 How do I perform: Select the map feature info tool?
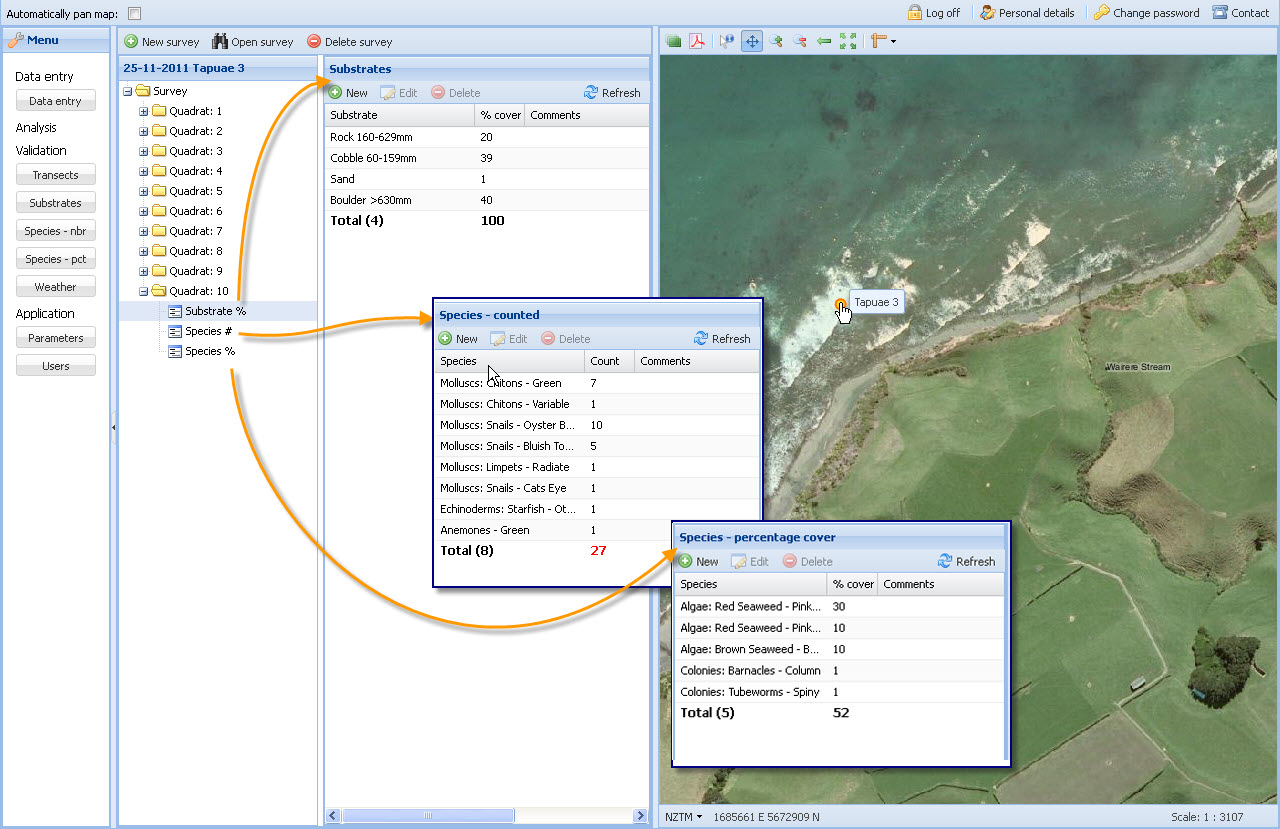[727, 41]
